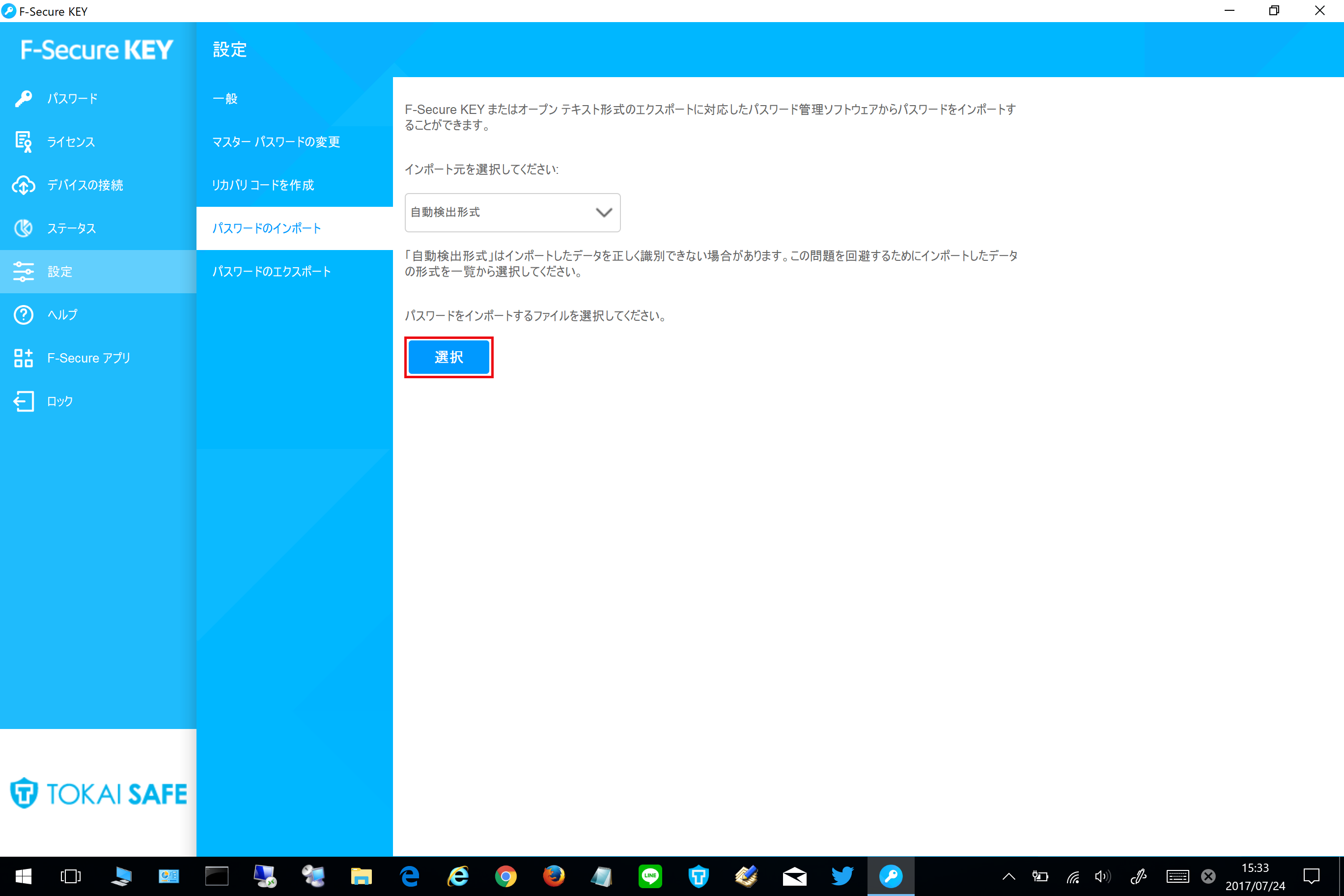
Task: Open the Windows Start menu
Action: click(x=24, y=876)
